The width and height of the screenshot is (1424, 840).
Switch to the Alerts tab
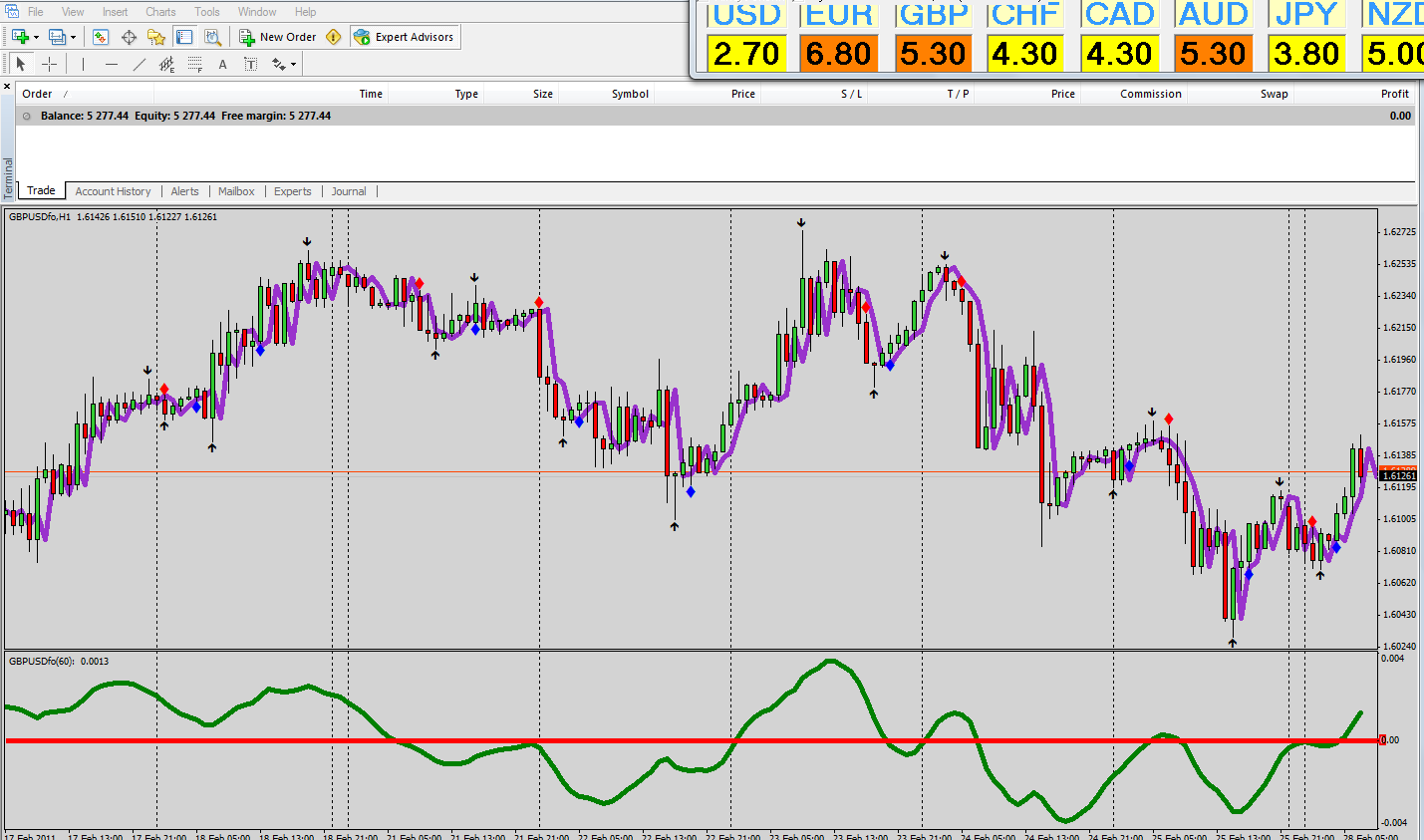click(184, 191)
